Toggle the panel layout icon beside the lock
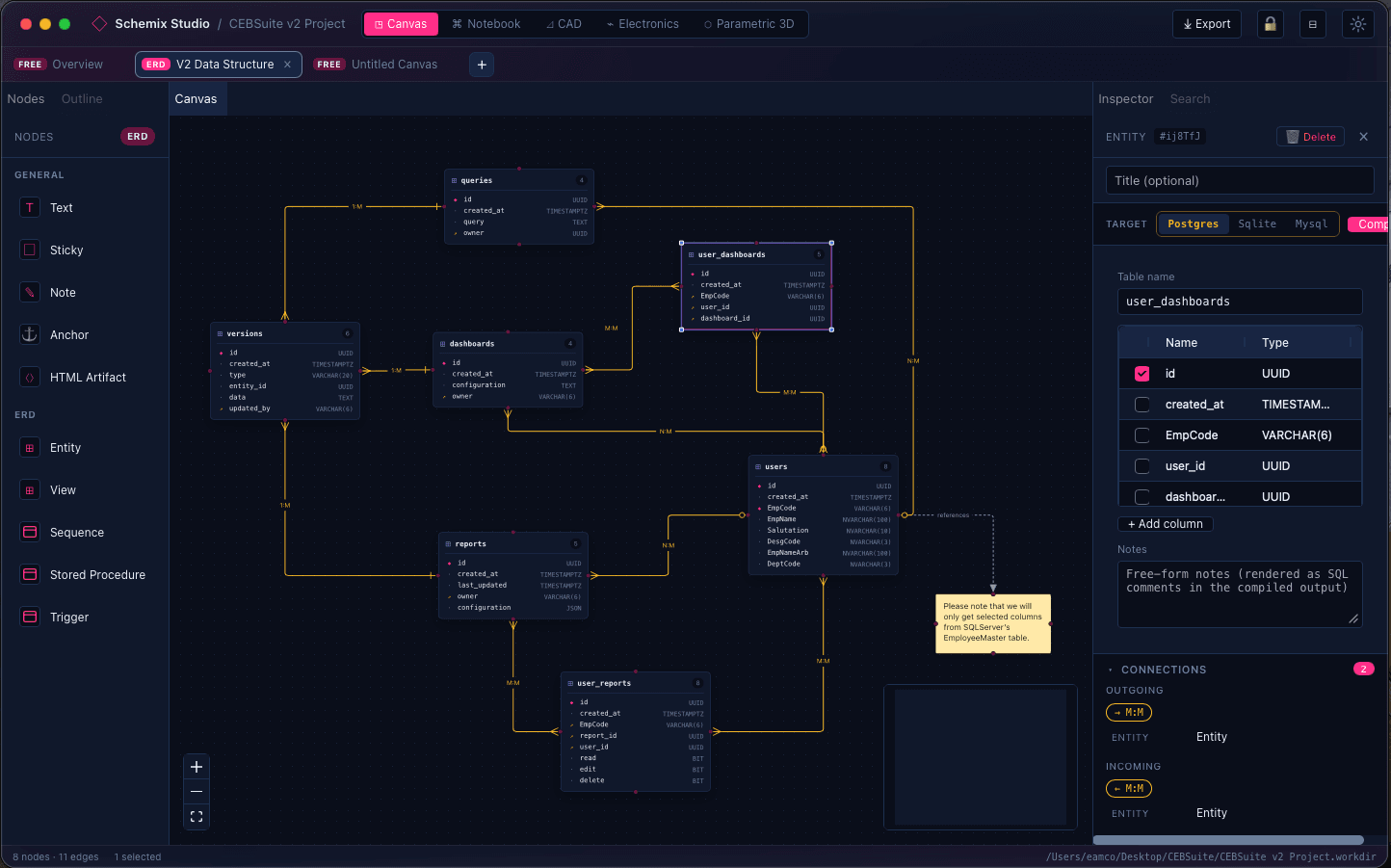 (1313, 24)
